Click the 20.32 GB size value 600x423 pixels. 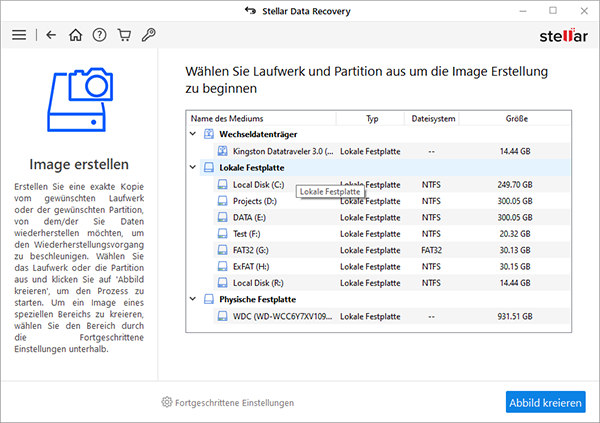point(515,234)
